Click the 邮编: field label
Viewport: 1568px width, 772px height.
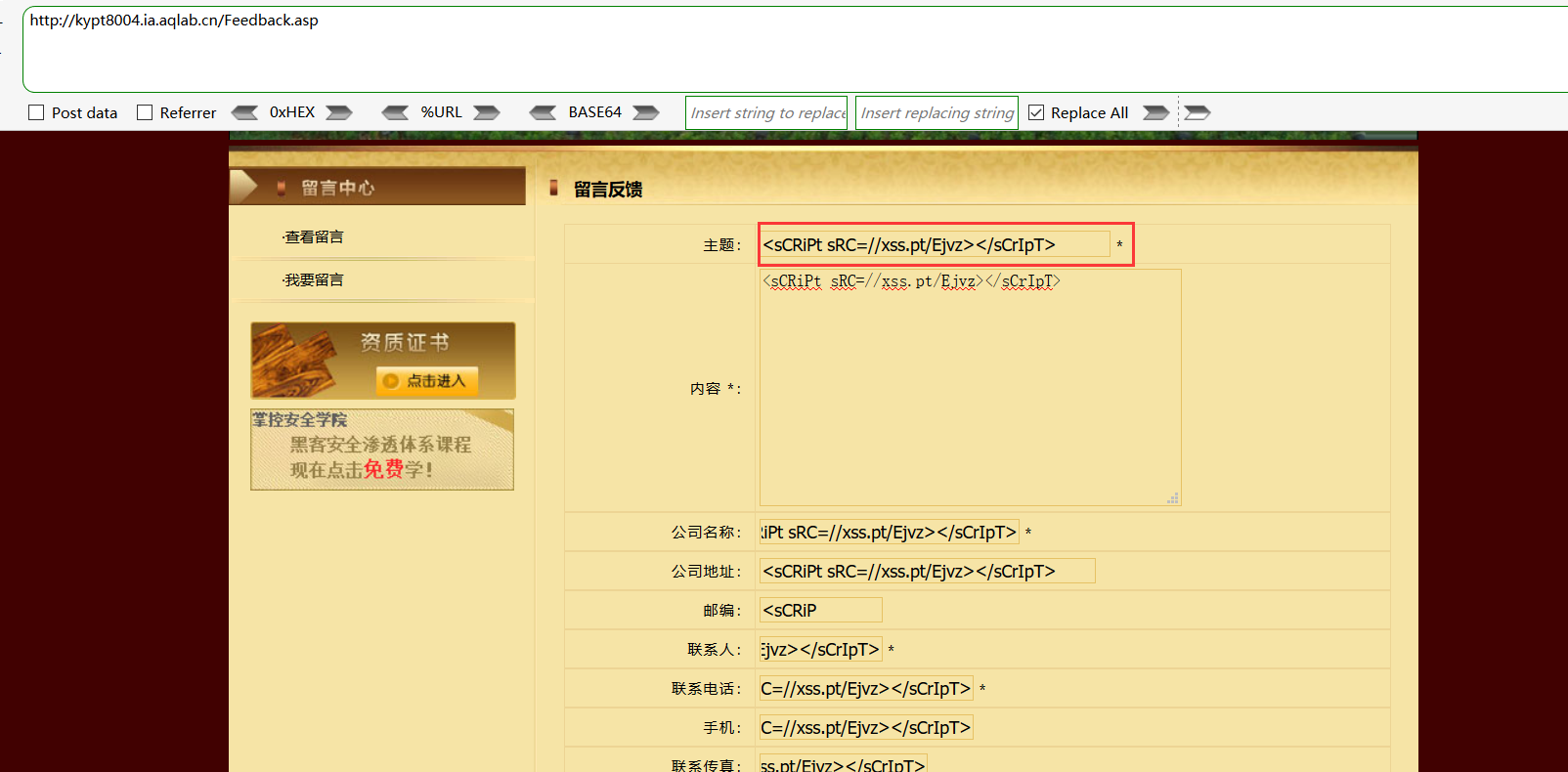(x=721, y=611)
